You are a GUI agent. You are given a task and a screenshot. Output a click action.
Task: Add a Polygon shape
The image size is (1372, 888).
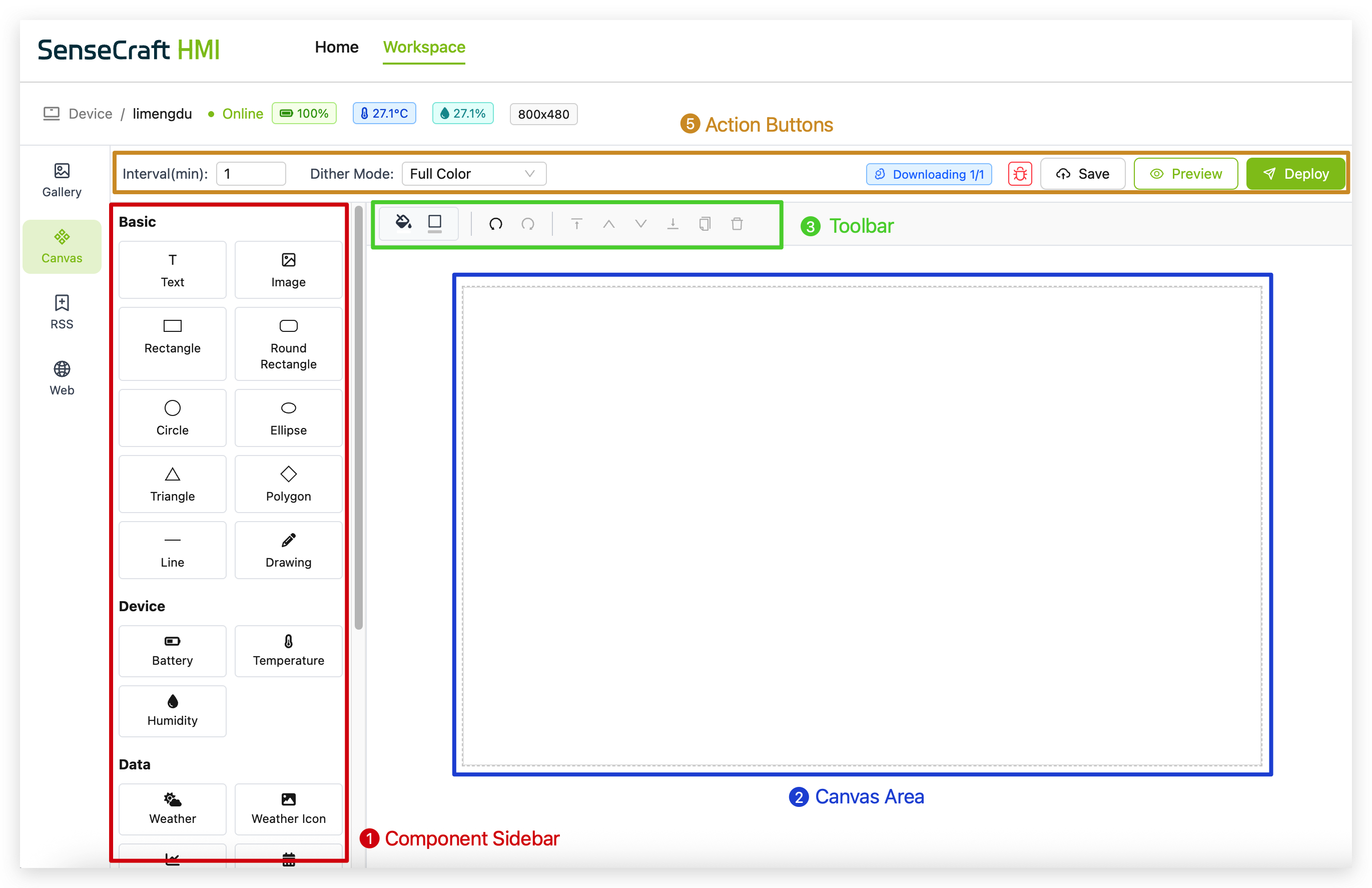coord(288,484)
